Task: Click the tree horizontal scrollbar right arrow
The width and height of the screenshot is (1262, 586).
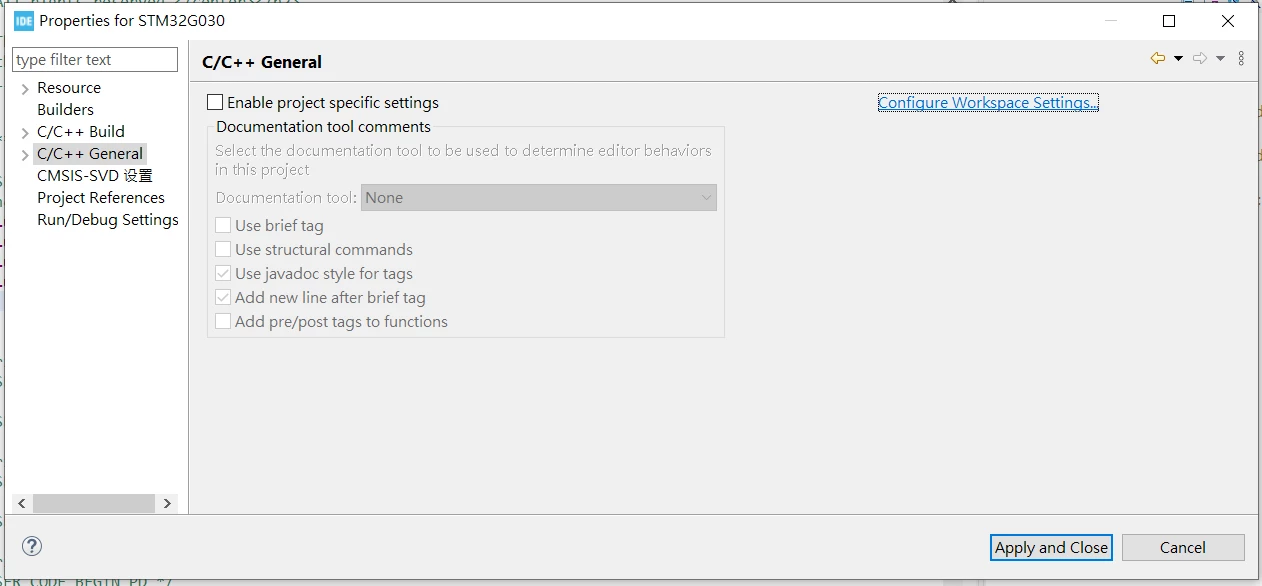Action: pos(167,503)
